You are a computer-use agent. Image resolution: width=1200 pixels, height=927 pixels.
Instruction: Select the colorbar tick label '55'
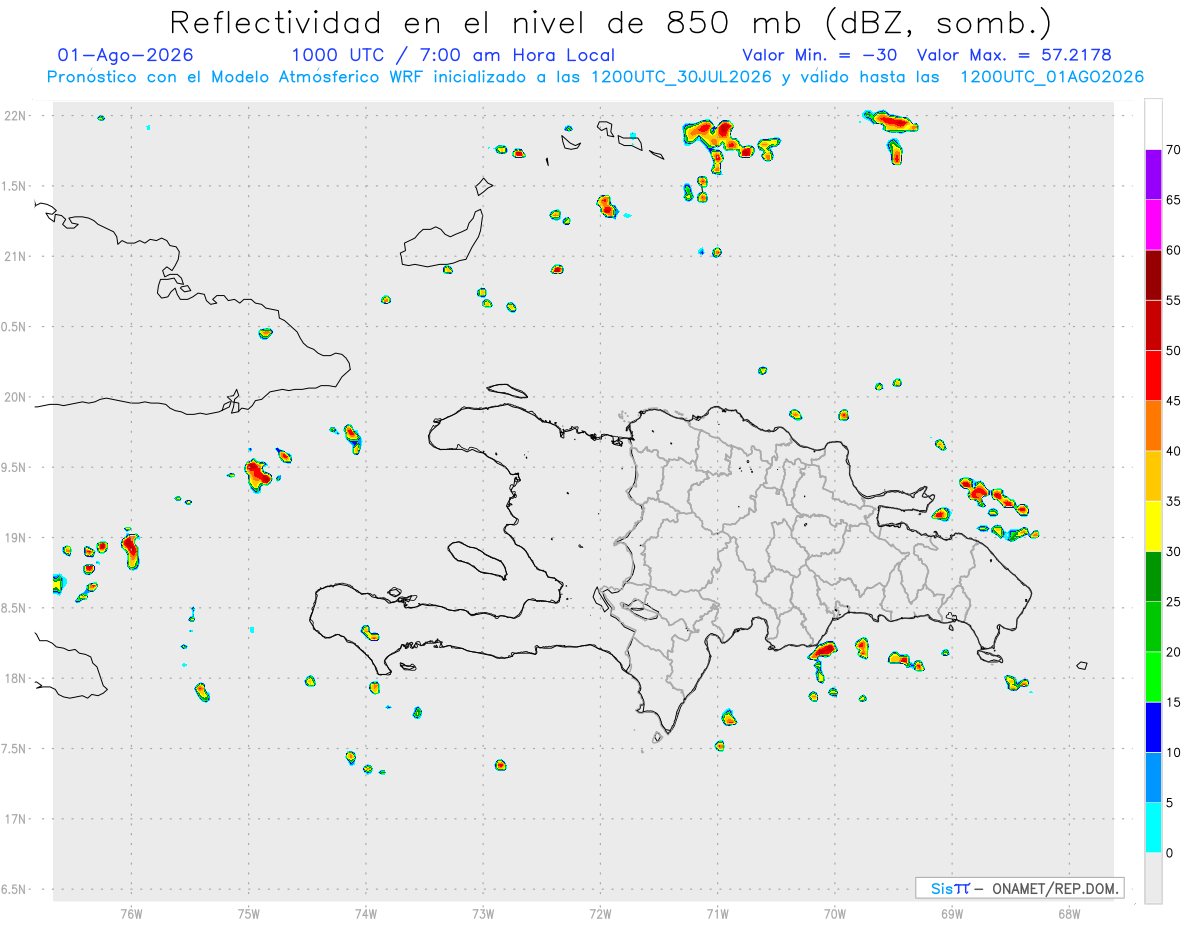coord(1173,300)
